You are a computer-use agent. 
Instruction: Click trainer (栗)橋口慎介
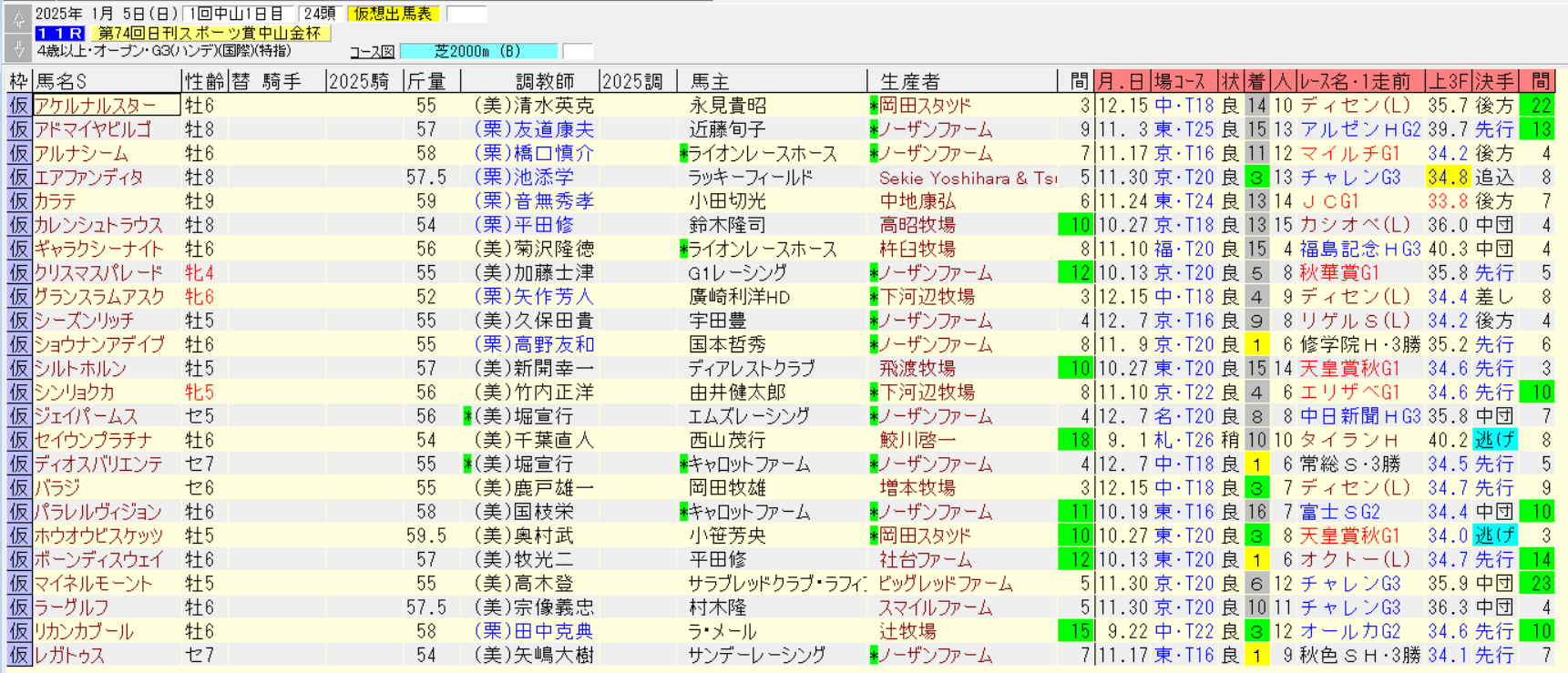tap(534, 153)
